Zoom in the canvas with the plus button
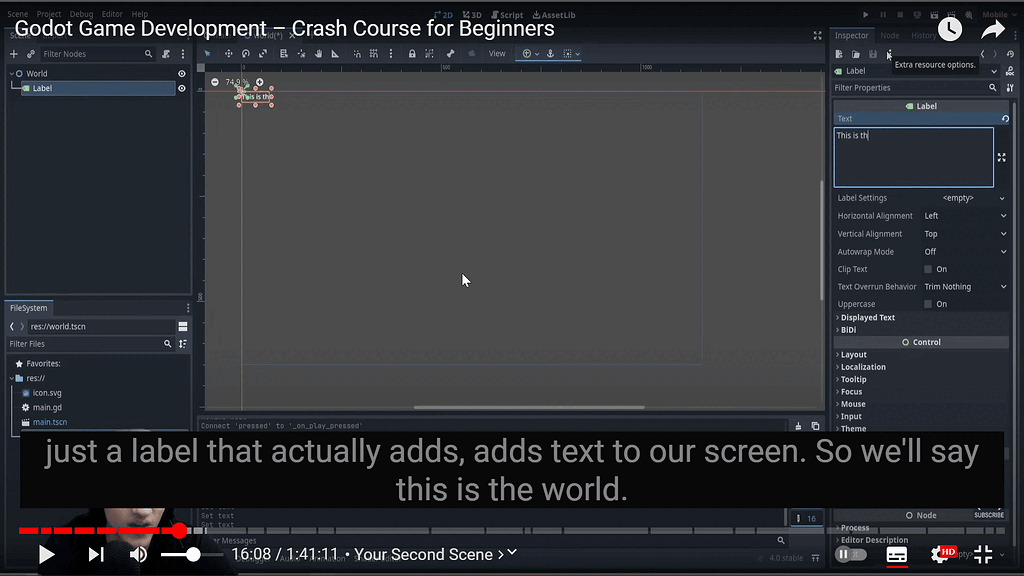 coord(259,82)
